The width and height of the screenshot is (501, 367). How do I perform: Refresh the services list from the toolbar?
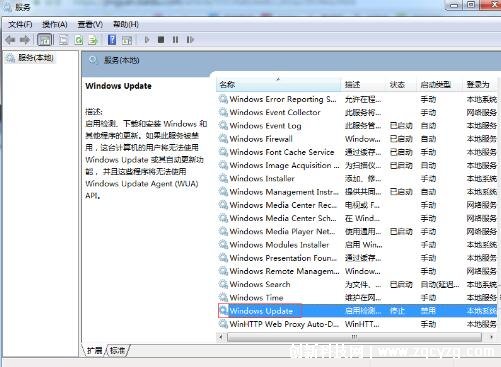click(79, 40)
